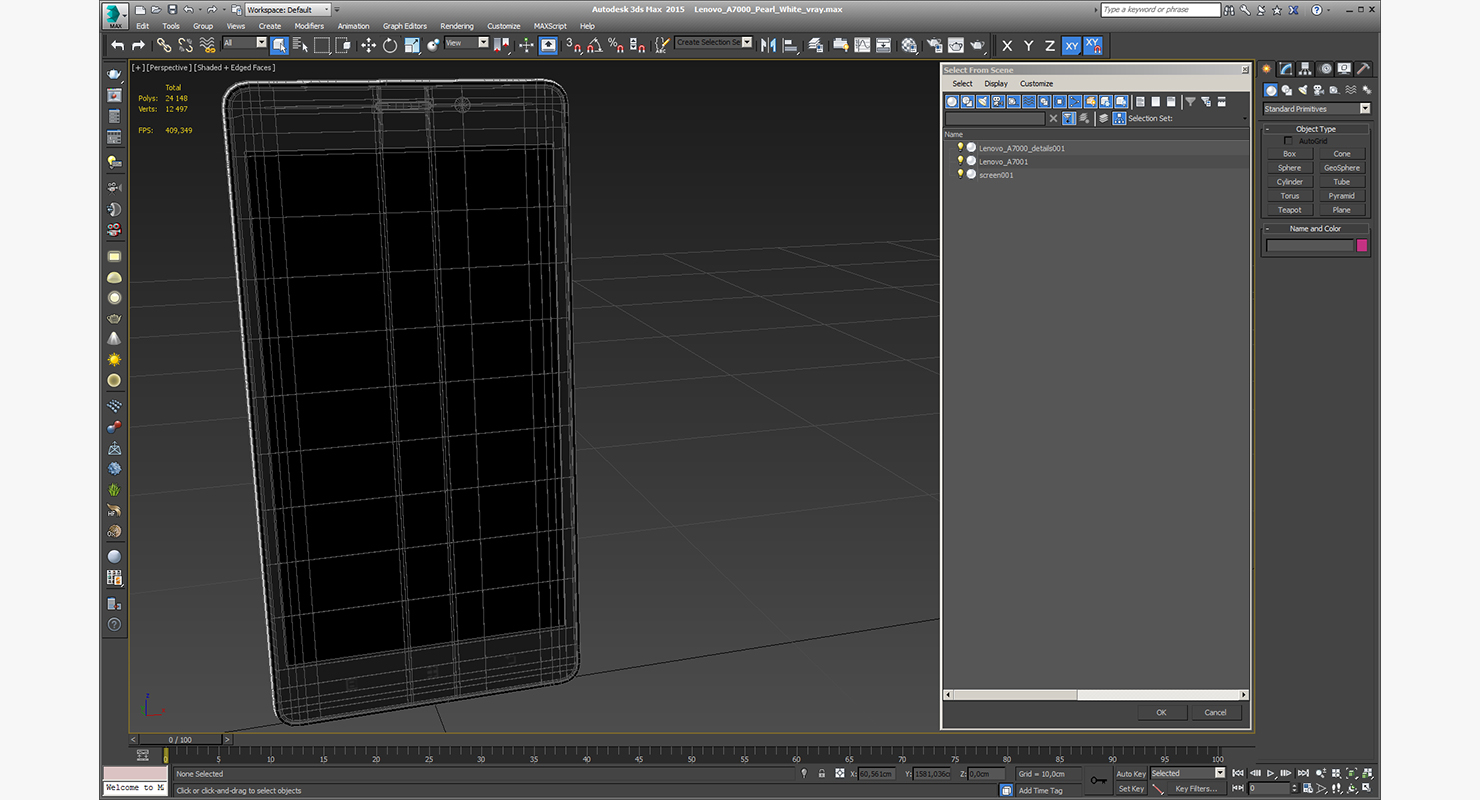This screenshot has width=1480, height=800.
Task: Click the Undo arrow icon
Action: click(x=118, y=45)
